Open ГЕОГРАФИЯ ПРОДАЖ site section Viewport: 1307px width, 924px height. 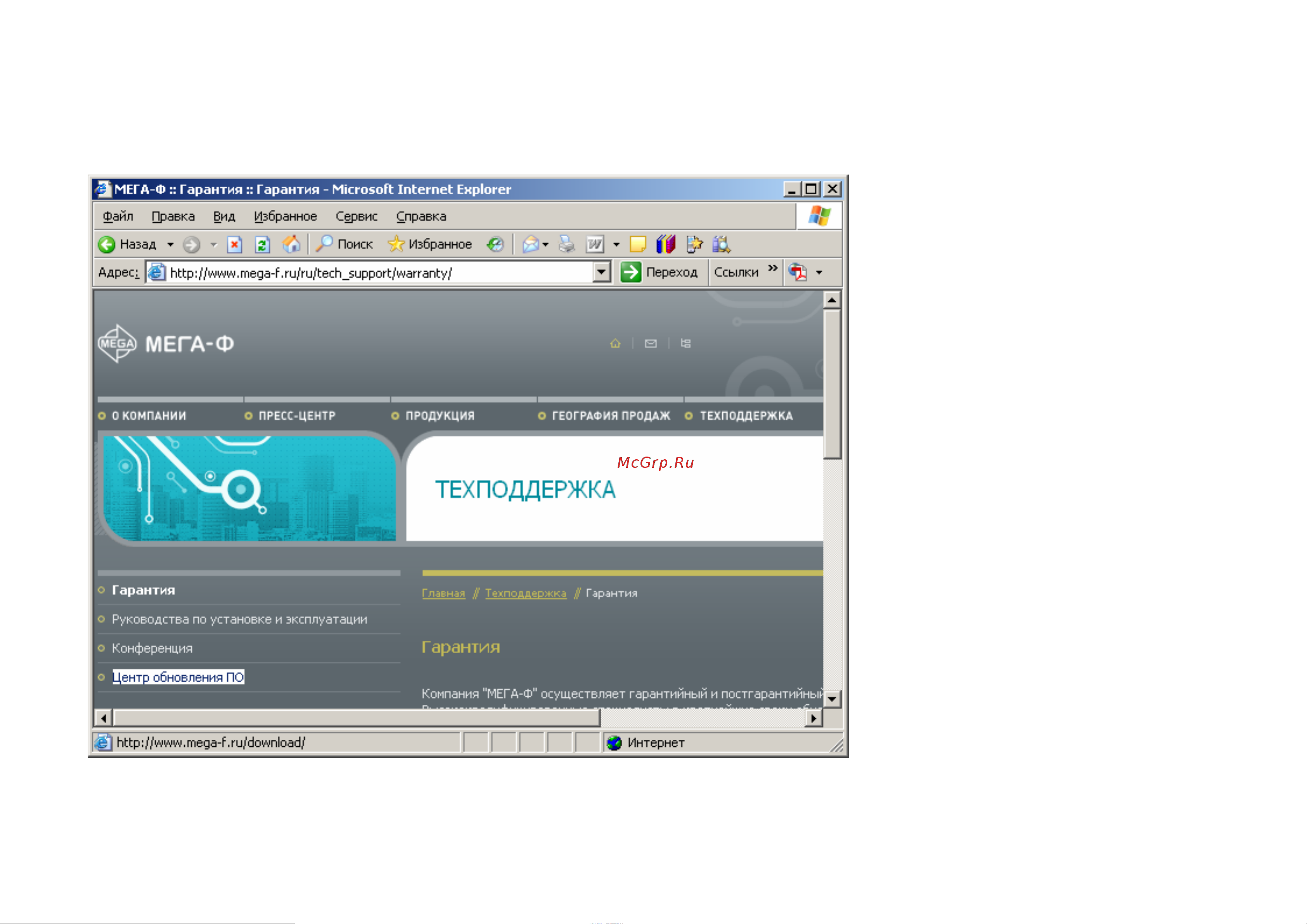611,415
